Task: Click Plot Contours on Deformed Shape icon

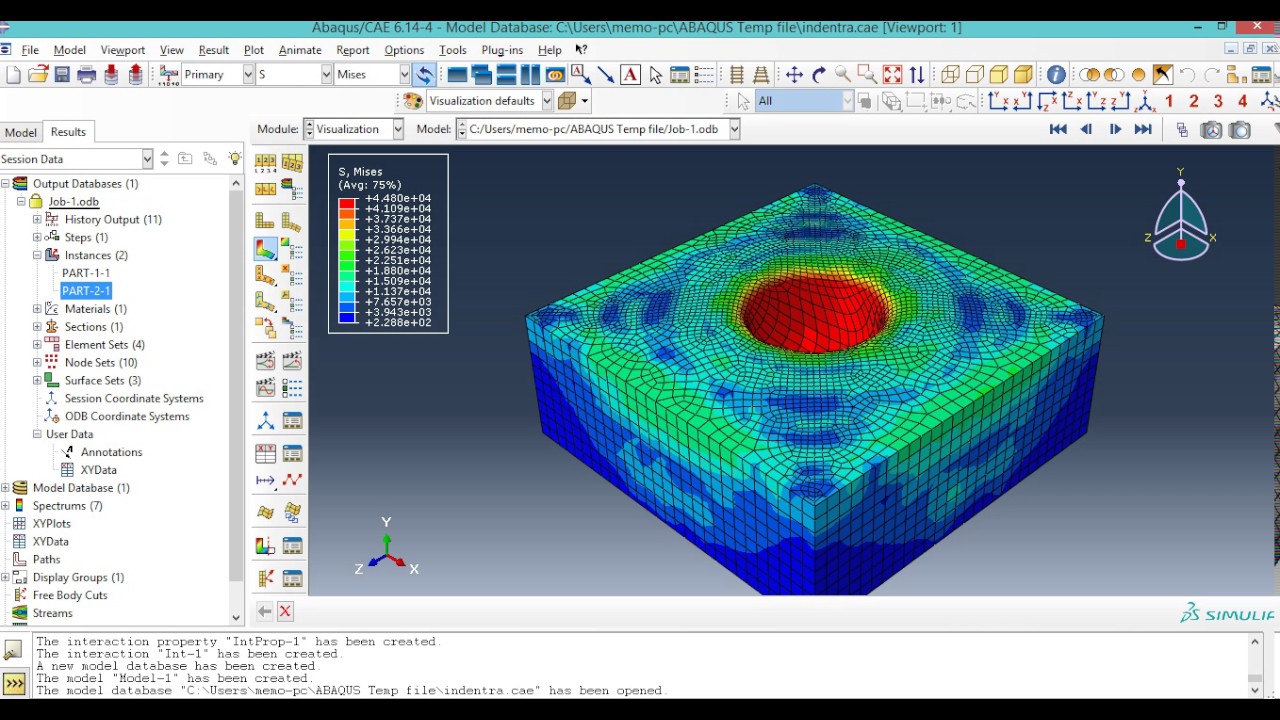Action: (x=265, y=249)
